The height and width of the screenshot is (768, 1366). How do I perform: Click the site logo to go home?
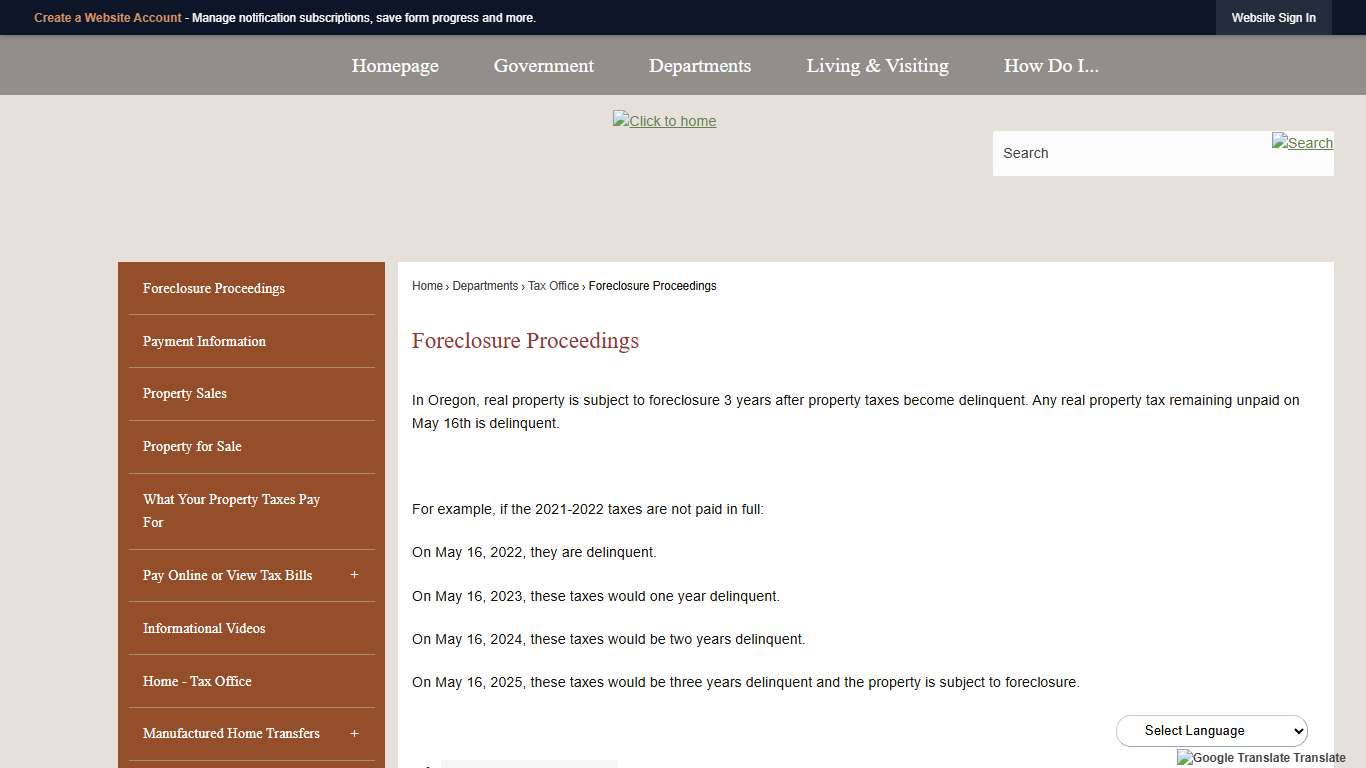[x=664, y=120]
